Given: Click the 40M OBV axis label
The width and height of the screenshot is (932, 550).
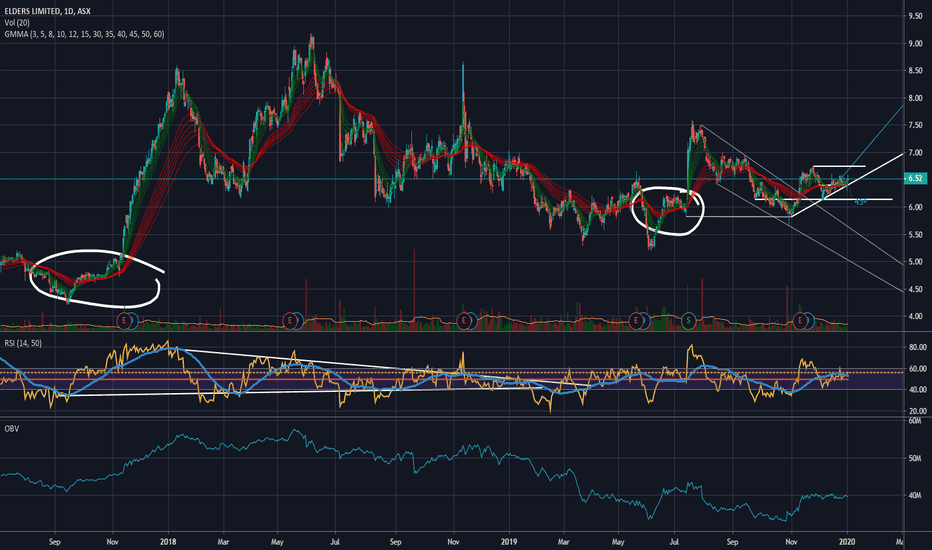Looking at the screenshot, I should point(915,495).
